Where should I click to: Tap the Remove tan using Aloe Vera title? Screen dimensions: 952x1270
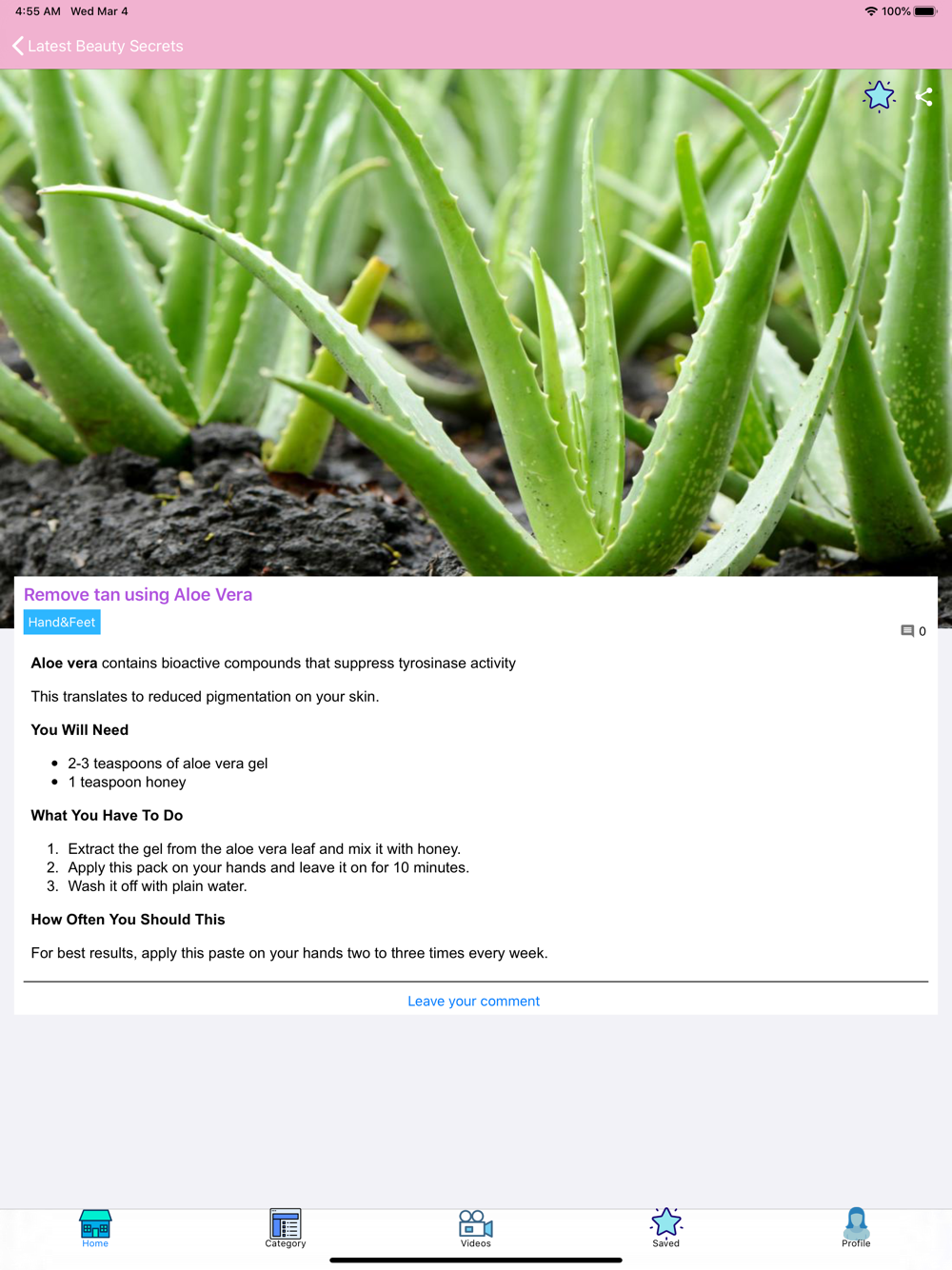tap(138, 594)
